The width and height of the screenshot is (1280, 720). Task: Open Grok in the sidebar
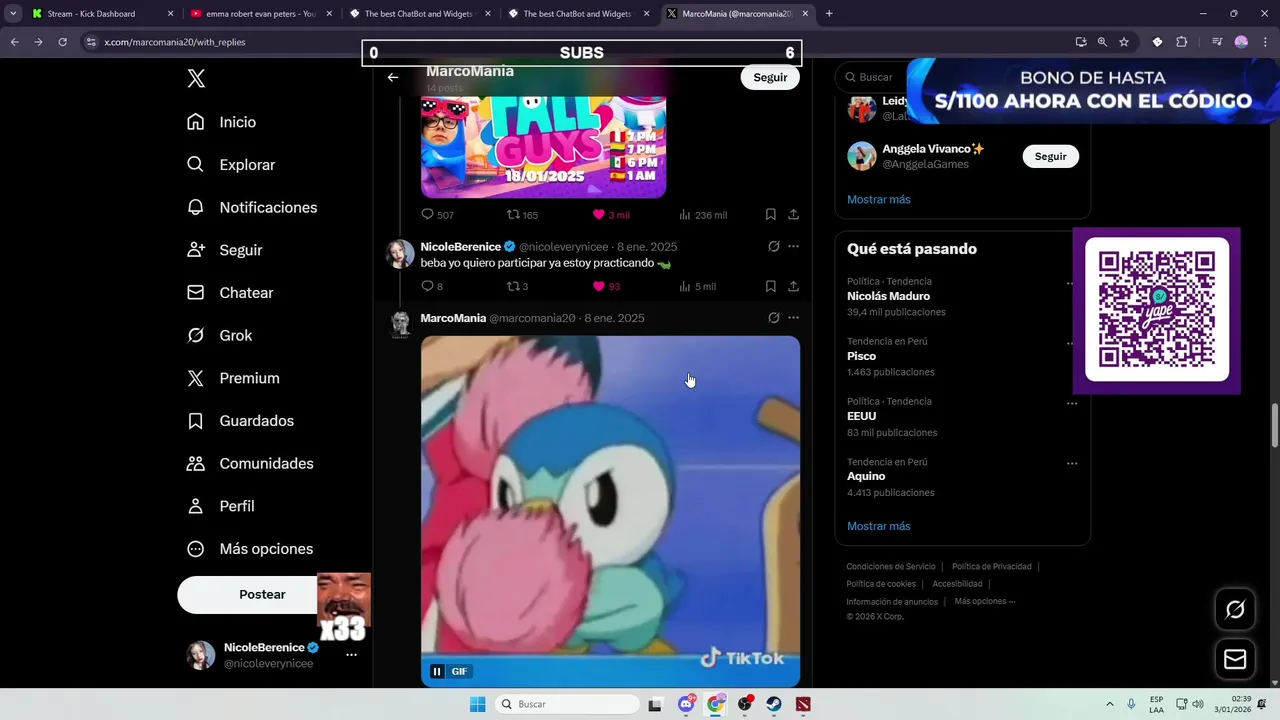tap(220, 336)
